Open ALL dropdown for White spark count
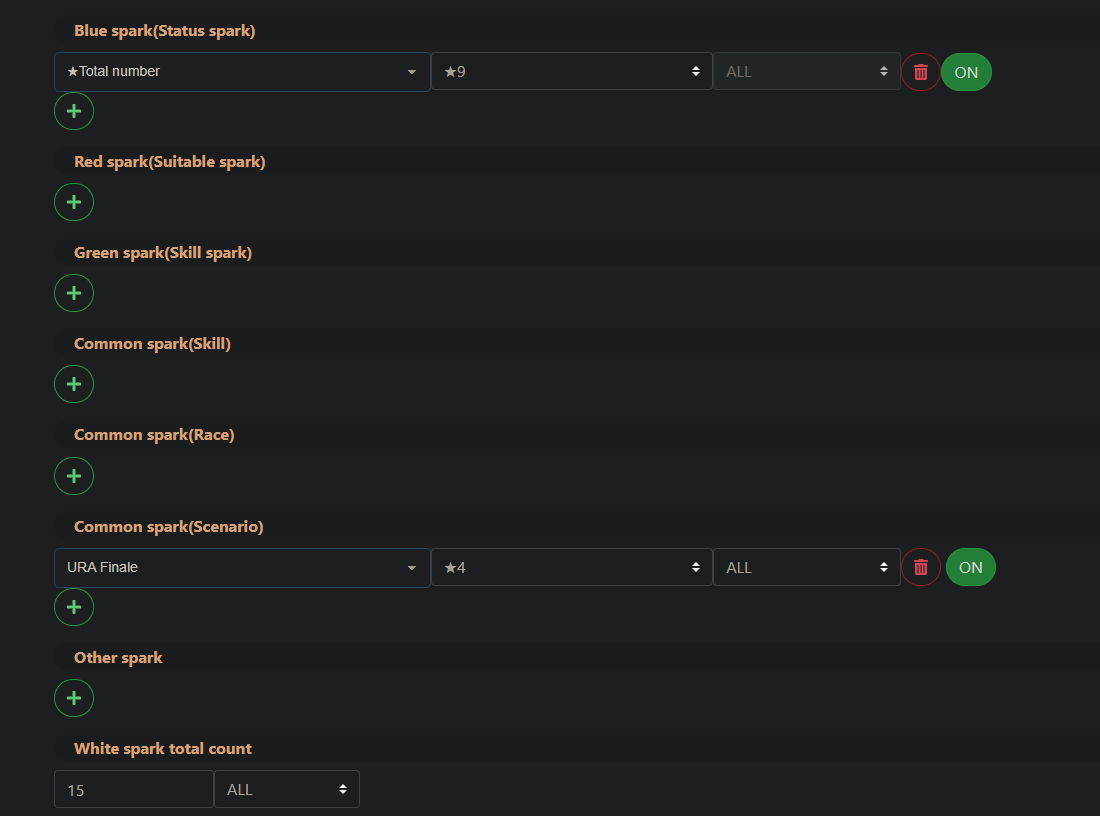The width and height of the screenshot is (1100, 816). click(287, 789)
